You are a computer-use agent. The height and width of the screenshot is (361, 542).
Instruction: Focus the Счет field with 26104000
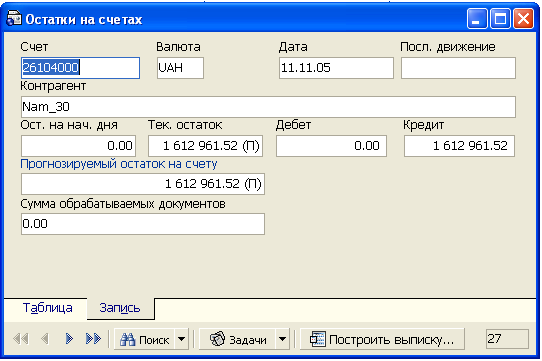[x=80, y=68]
